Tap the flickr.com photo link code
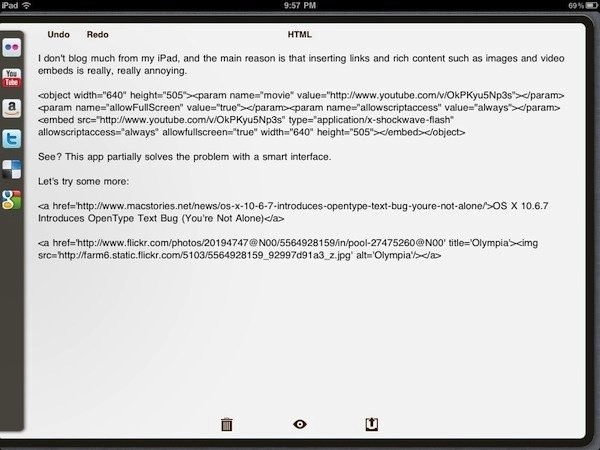The image size is (600, 450). pyautogui.click(x=288, y=249)
